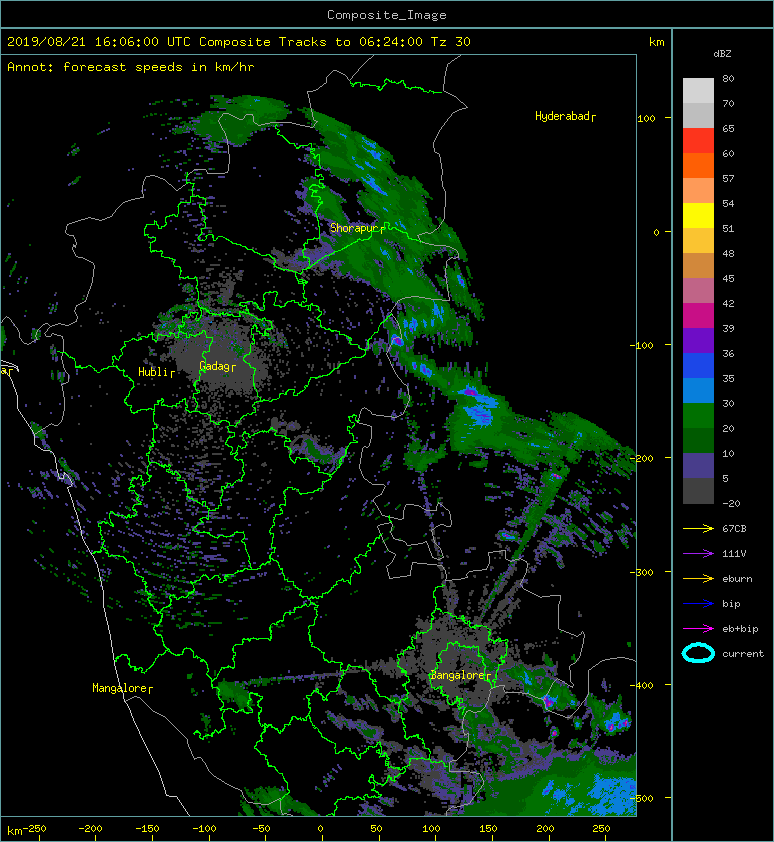Click the 100 km mark on vertical axis
Viewport: 774px width, 842px height.
[x=646, y=119]
